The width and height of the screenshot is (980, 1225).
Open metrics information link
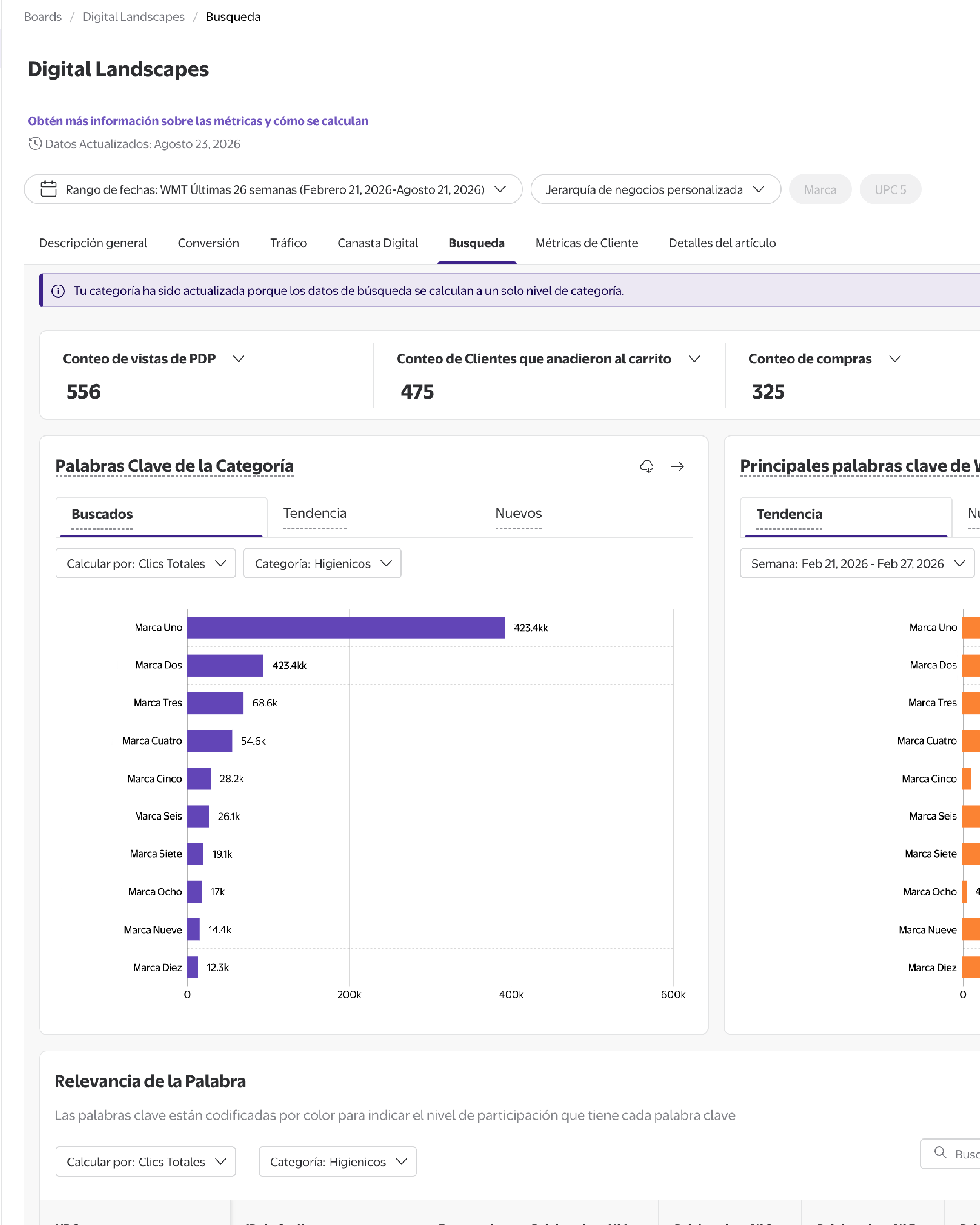[198, 121]
